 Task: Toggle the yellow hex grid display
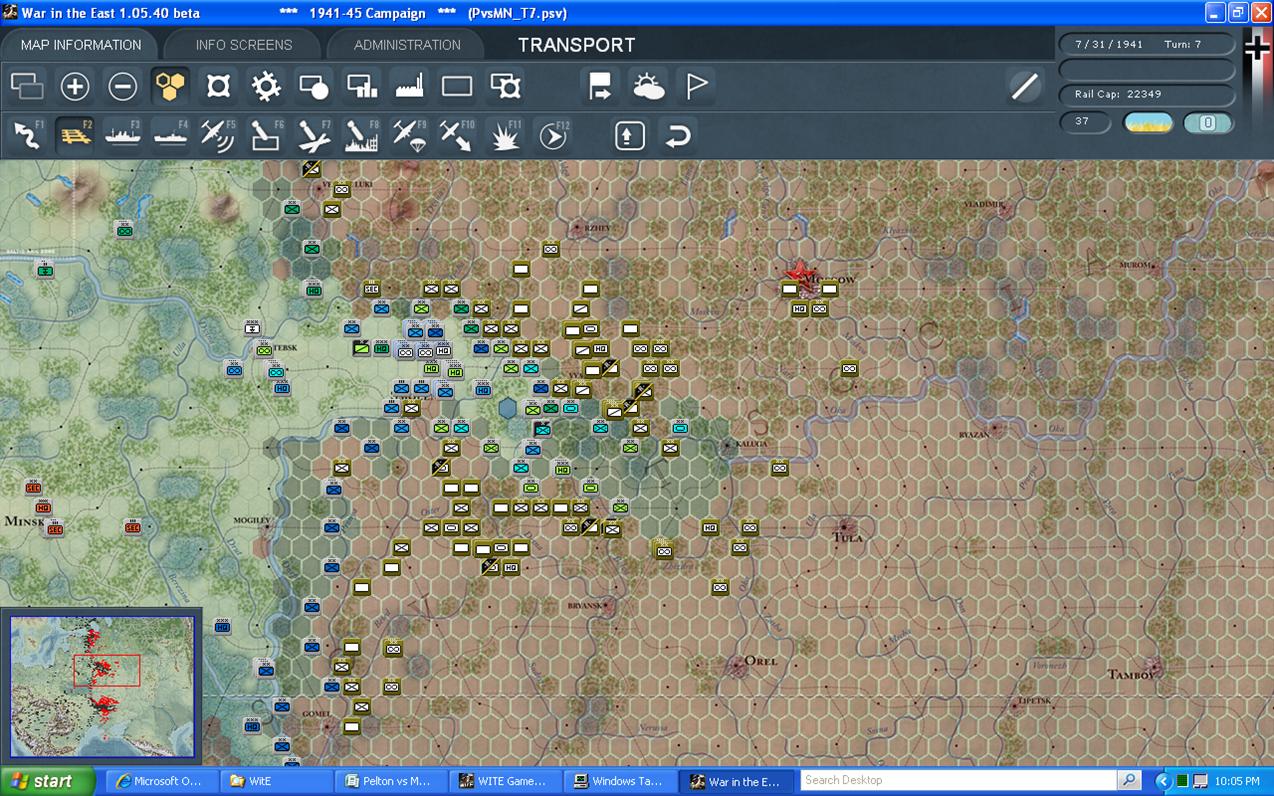171,87
